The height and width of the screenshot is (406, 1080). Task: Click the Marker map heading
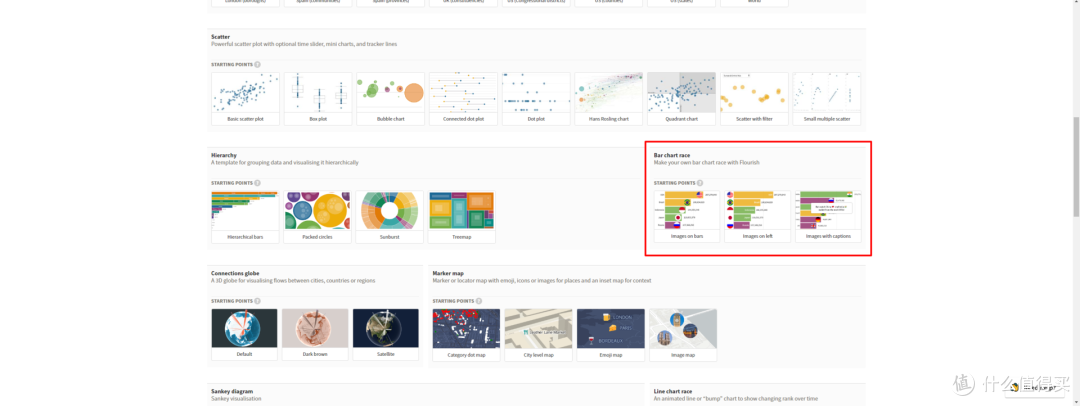(448, 274)
